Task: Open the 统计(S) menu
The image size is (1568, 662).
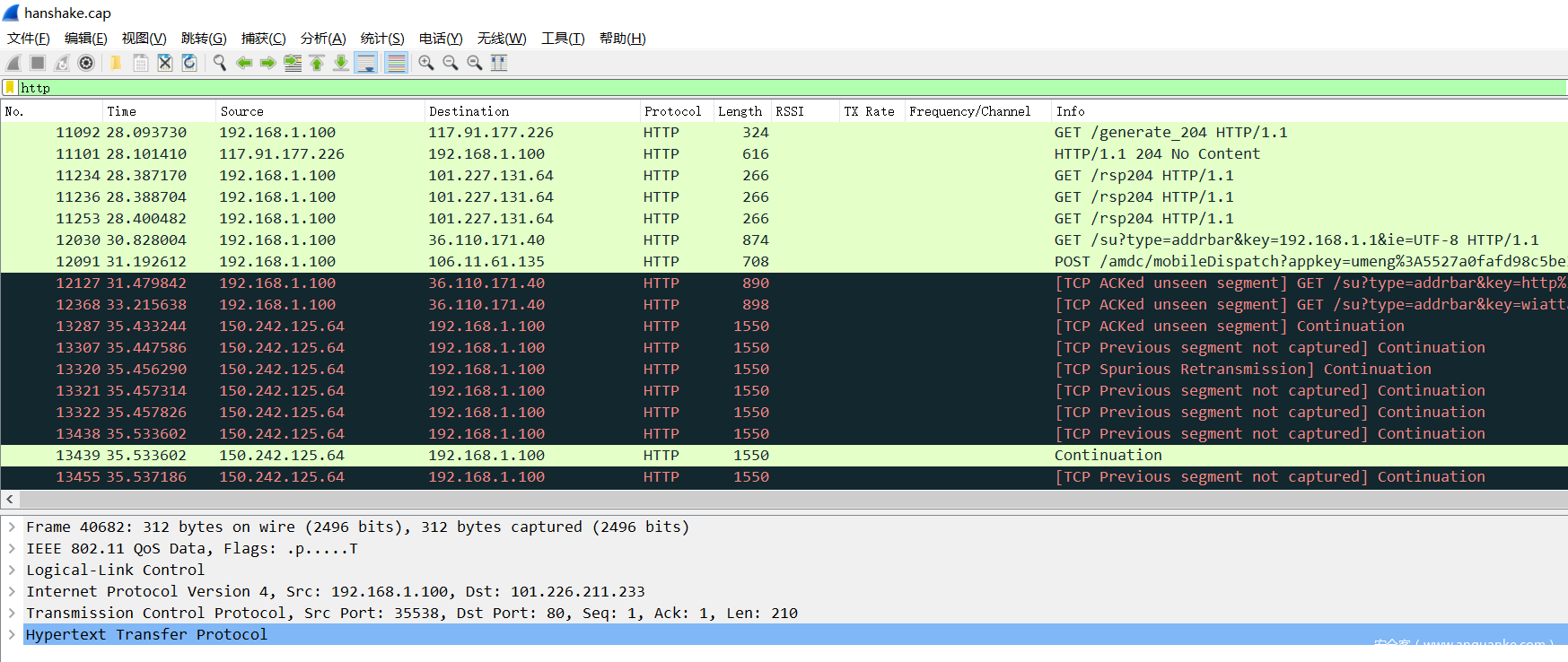Action: (381, 39)
